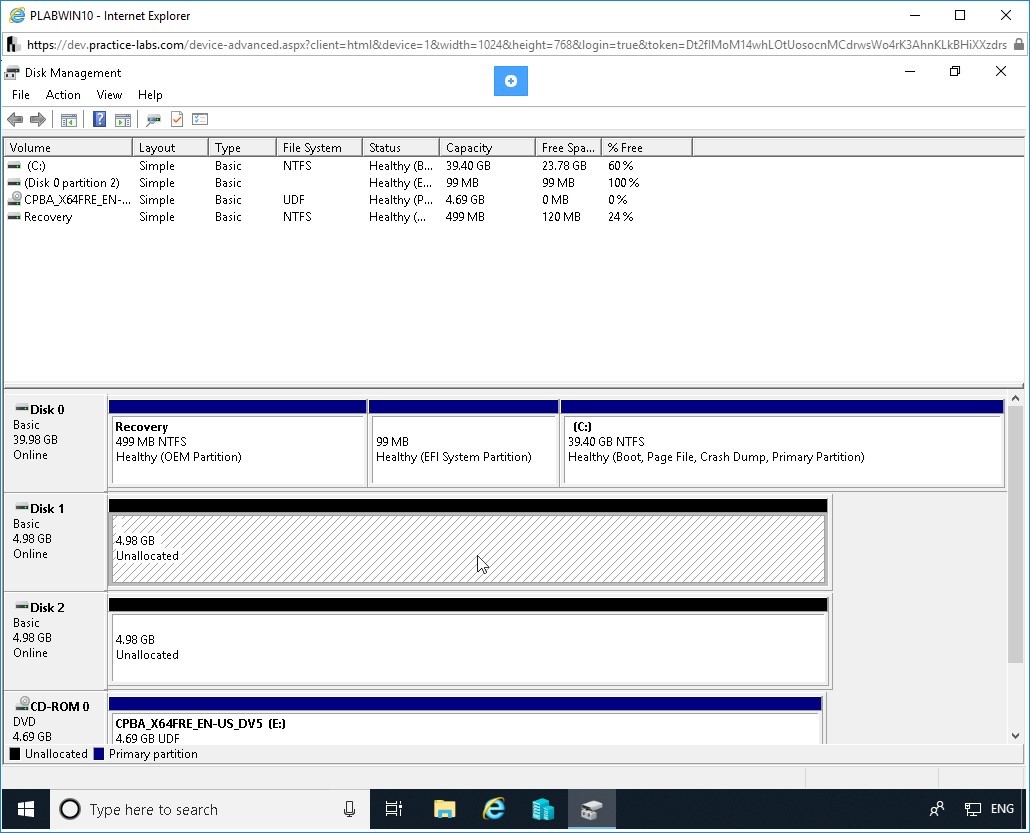Click the Unallocated black legend swatch
The image size is (1030, 833).
[x=15, y=754]
